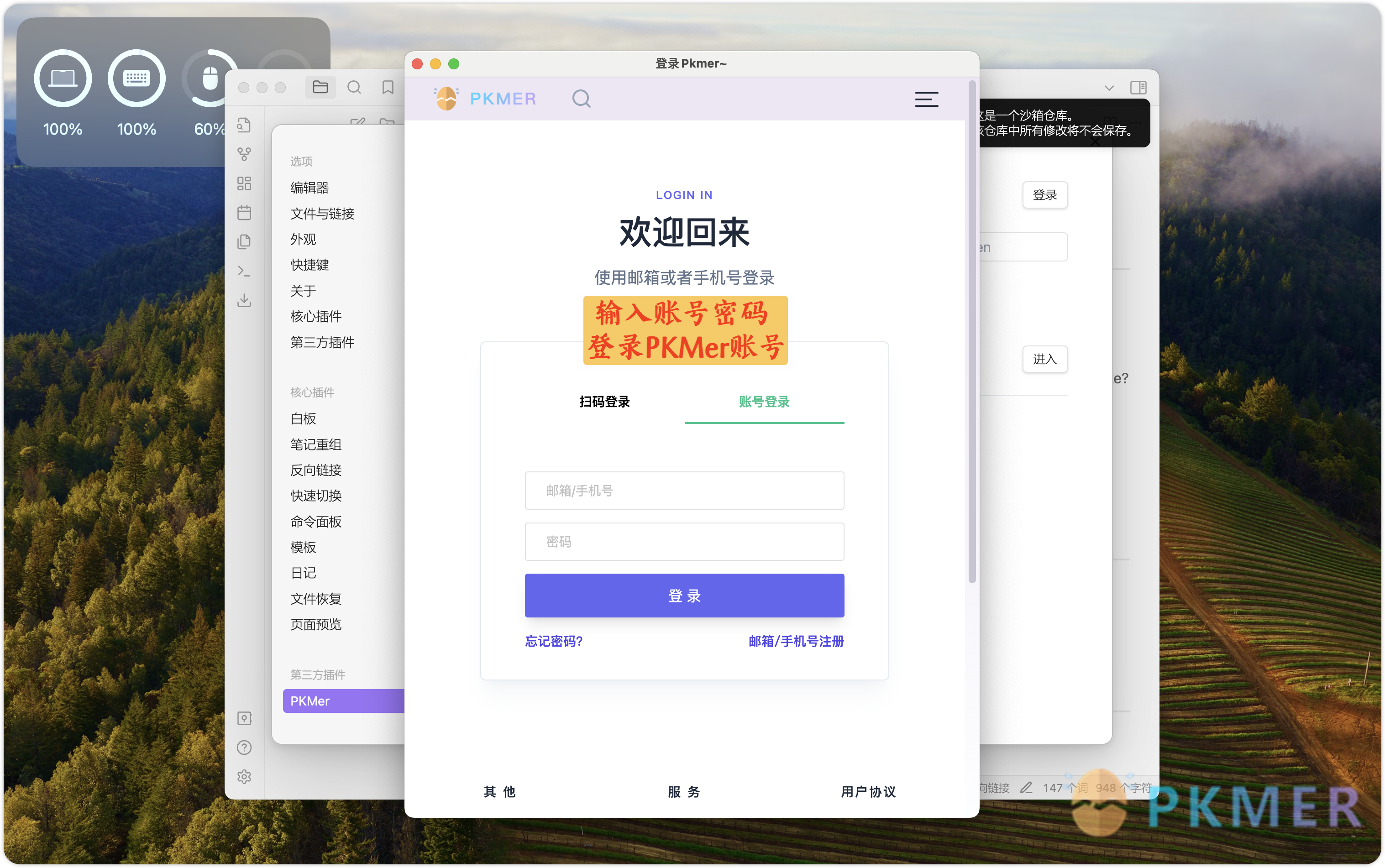
Task: Open the 邮箱/手机号注册 link
Action: [x=796, y=641]
